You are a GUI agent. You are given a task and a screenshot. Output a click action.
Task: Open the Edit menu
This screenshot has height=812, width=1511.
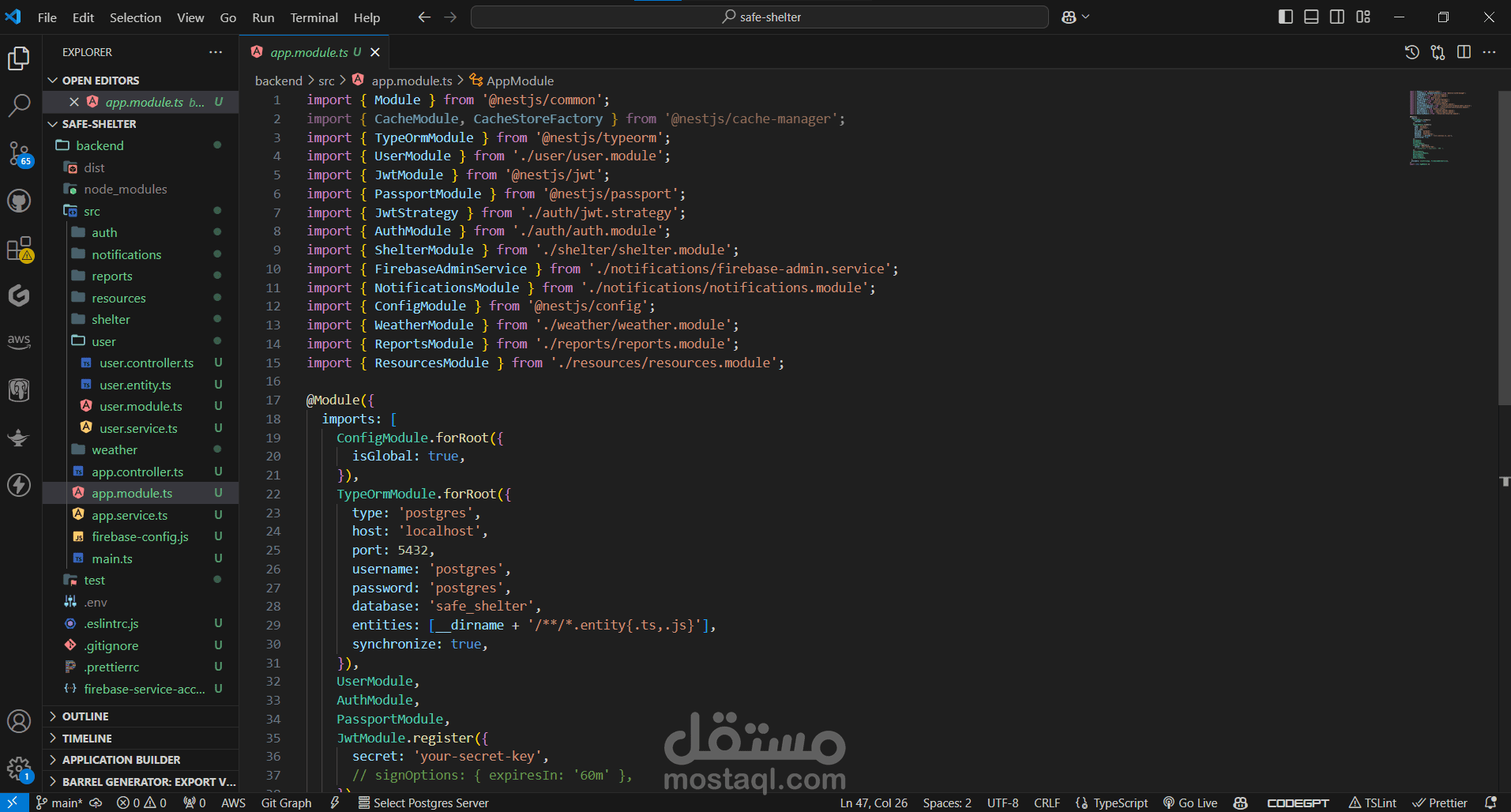point(83,17)
